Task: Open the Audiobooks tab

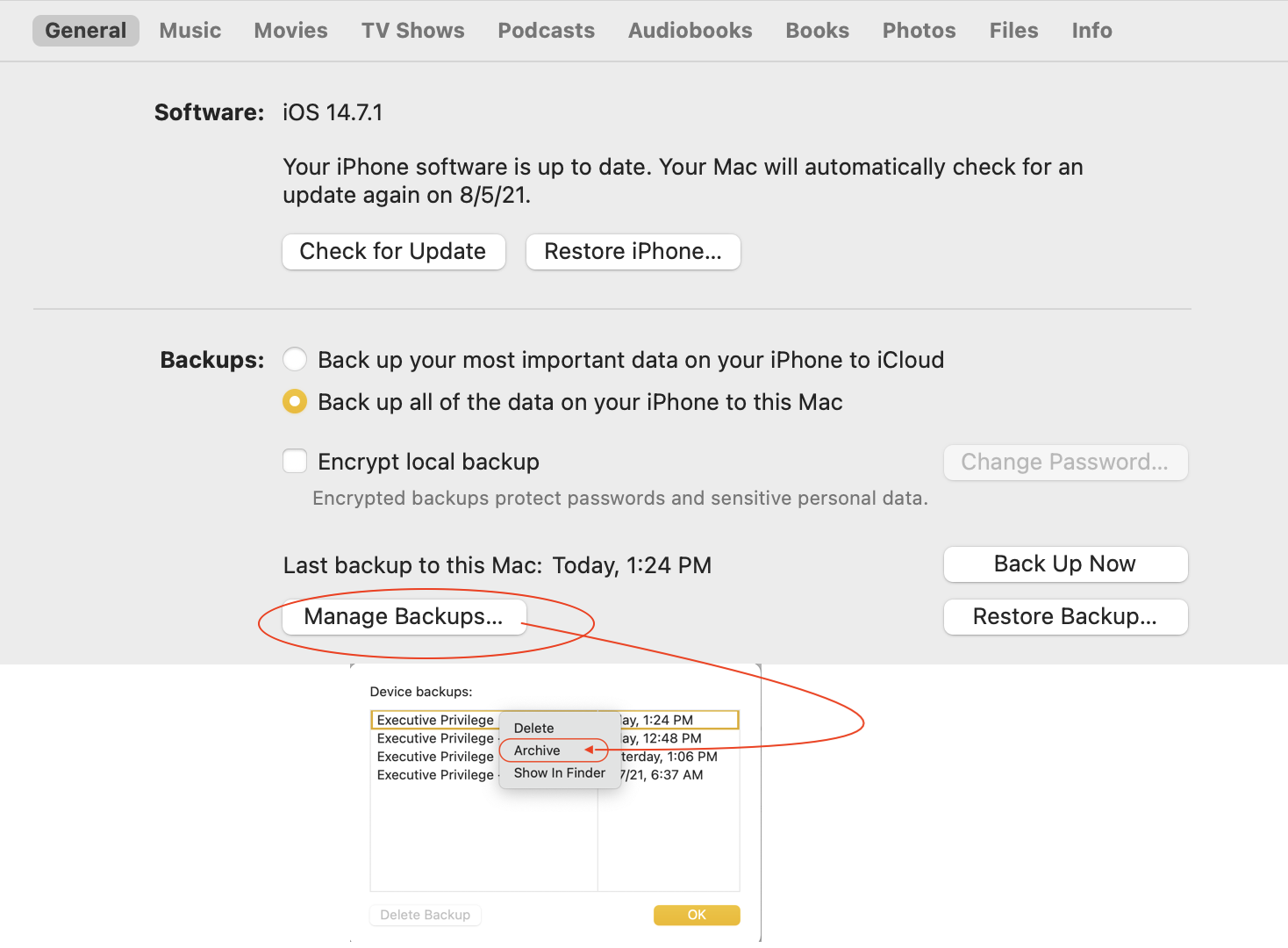Action: coord(690,31)
